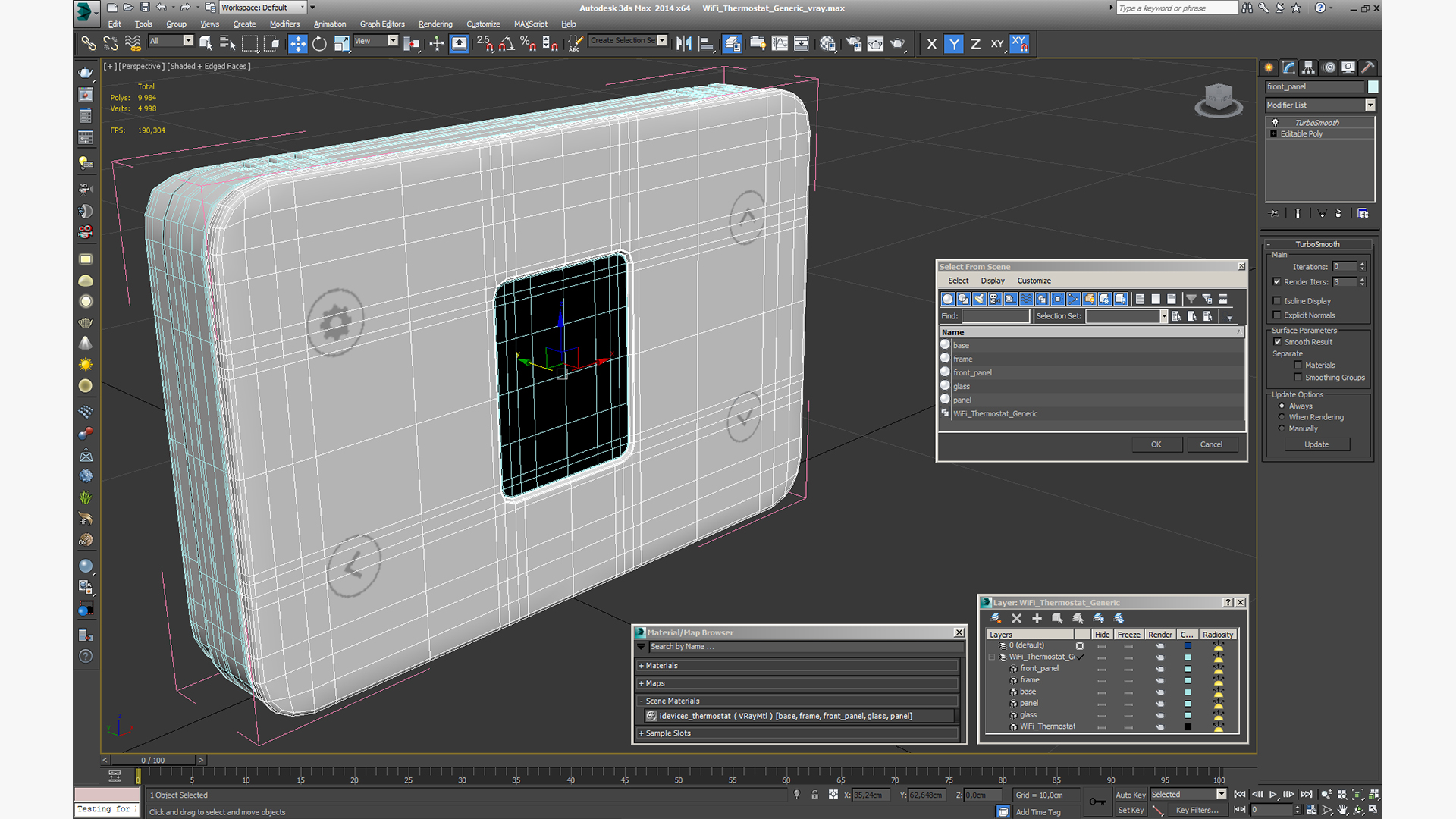The width and height of the screenshot is (1456, 819).
Task: Restrict transform to X axis
Action: [931, 44]
